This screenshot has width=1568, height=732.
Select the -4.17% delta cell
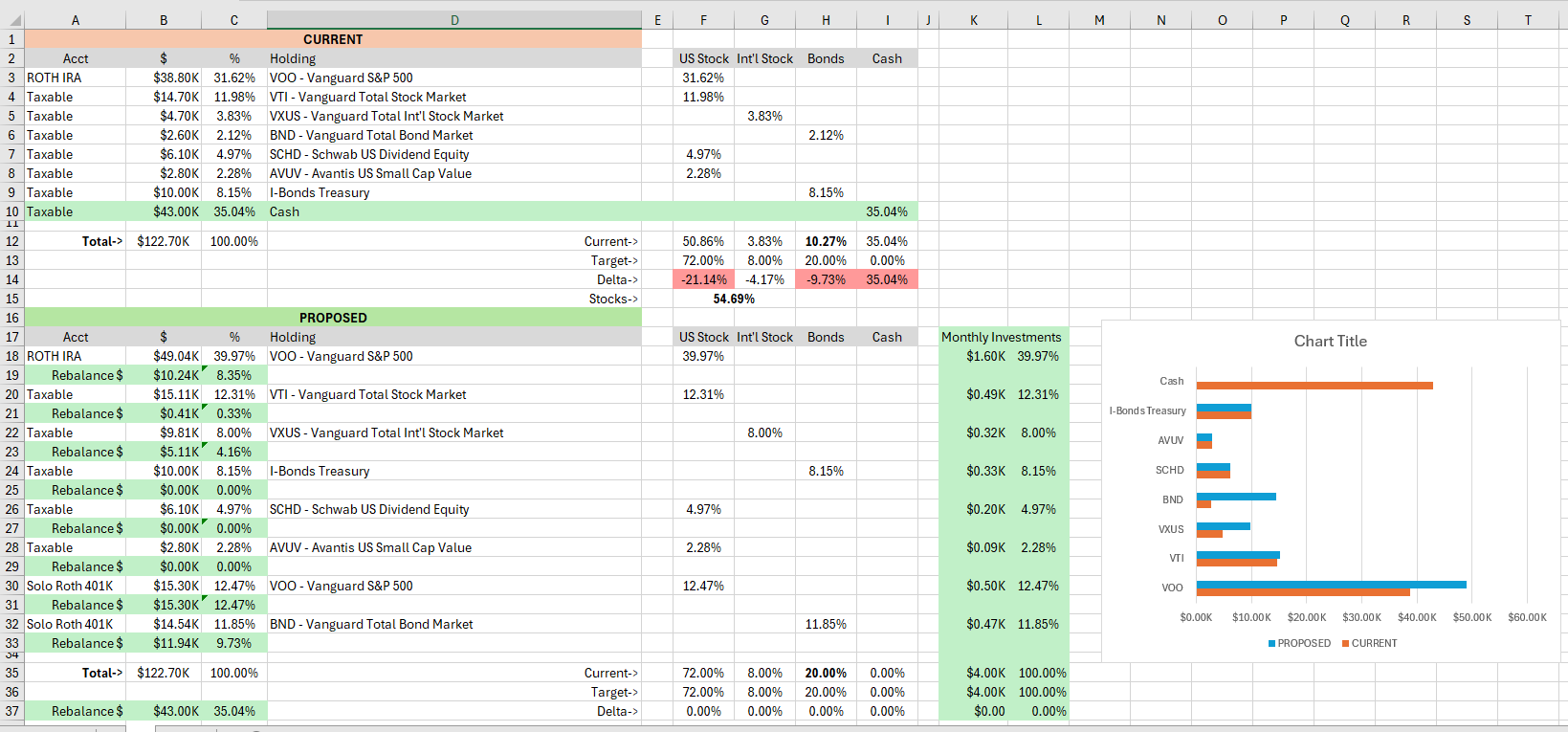[x=764, y=279]
